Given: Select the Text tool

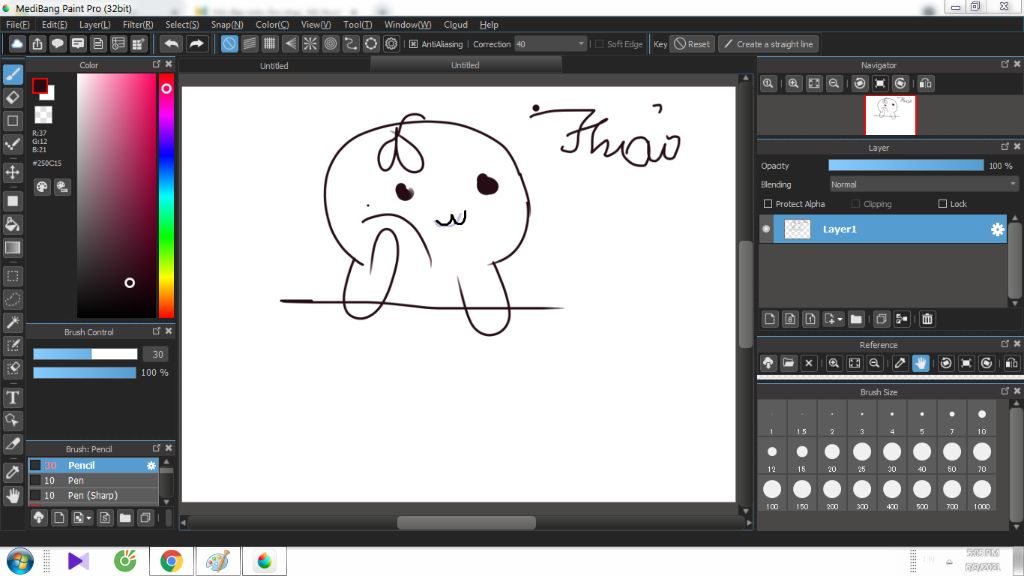Looking at the screenshot, I should 13,397.
